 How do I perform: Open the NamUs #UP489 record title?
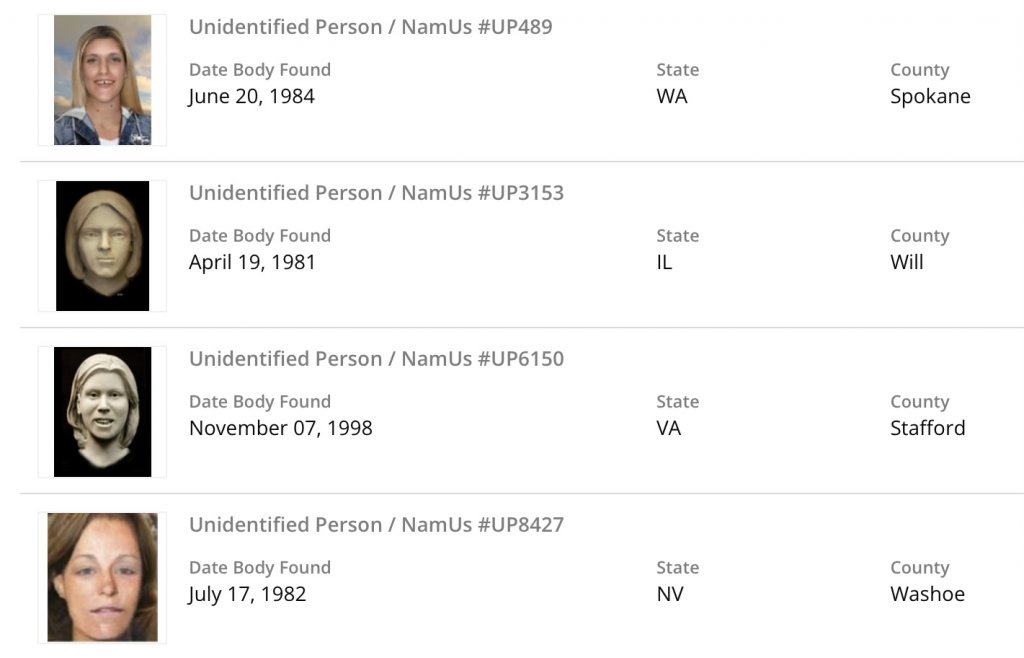(370, 27)
